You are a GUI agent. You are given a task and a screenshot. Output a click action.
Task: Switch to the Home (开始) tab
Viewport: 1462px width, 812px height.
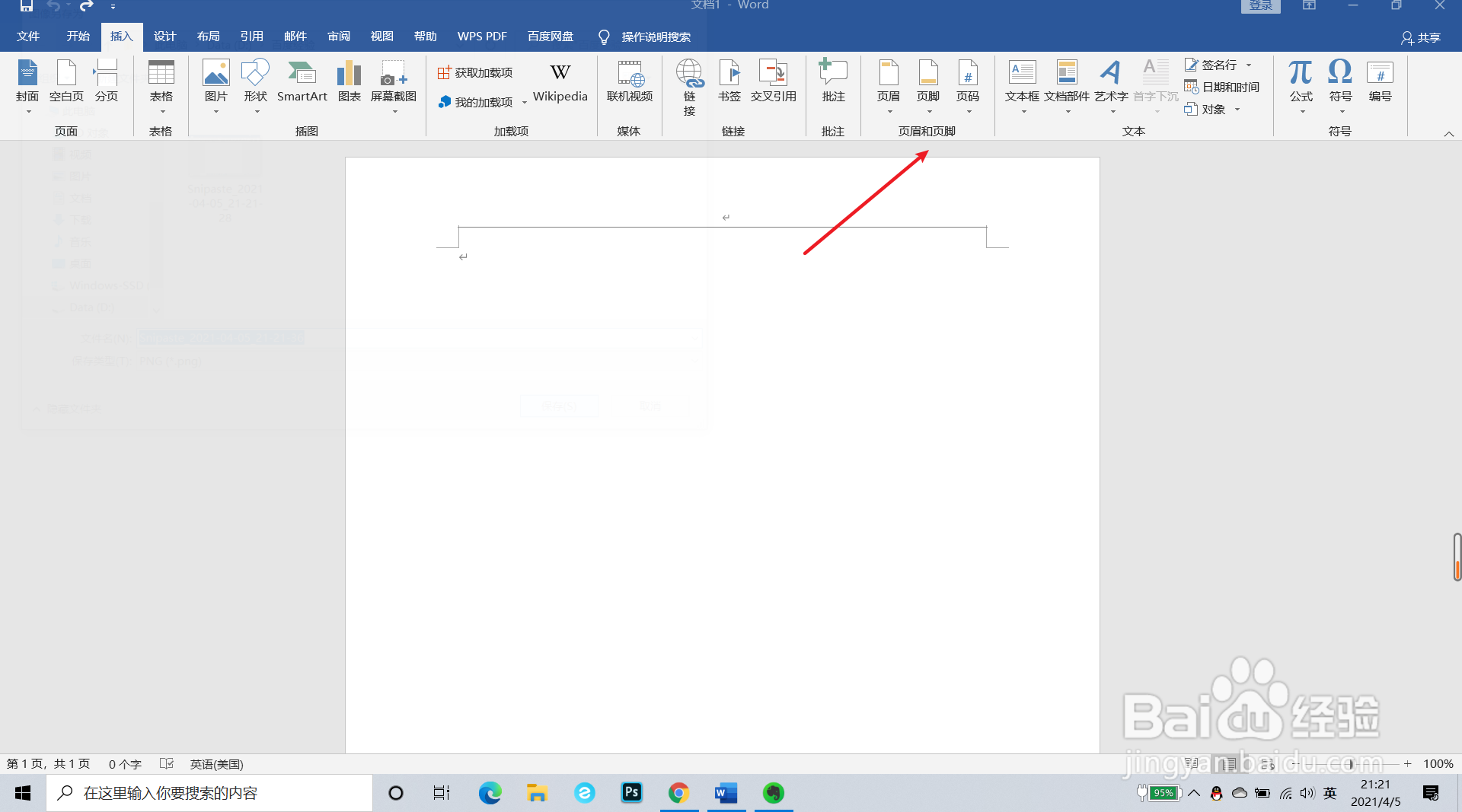pyautogui.click(x=78, y=37)
